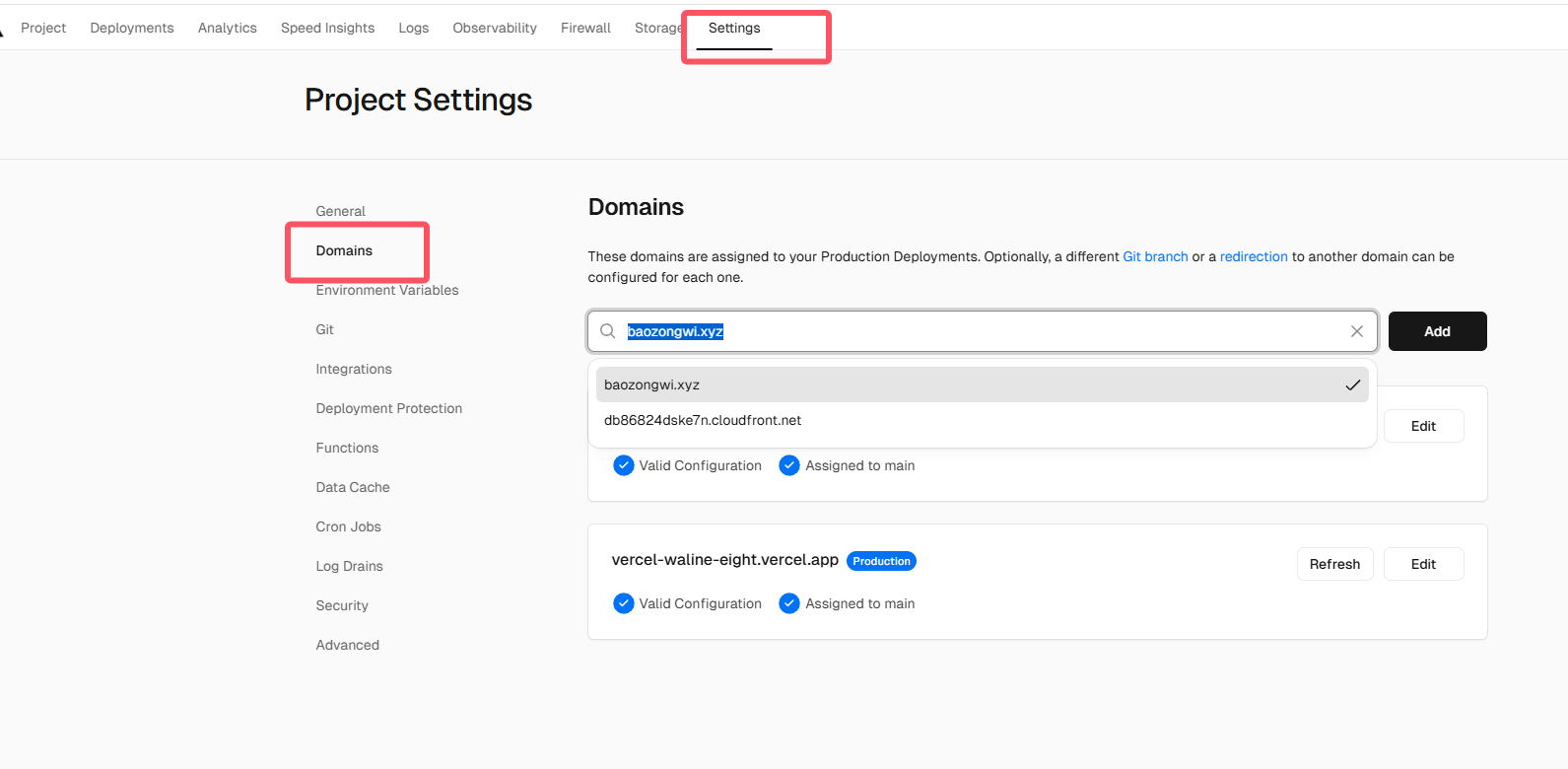1568x769 pixels.
Task: Clear the domain input with X icon
Action: (1356, 331)
